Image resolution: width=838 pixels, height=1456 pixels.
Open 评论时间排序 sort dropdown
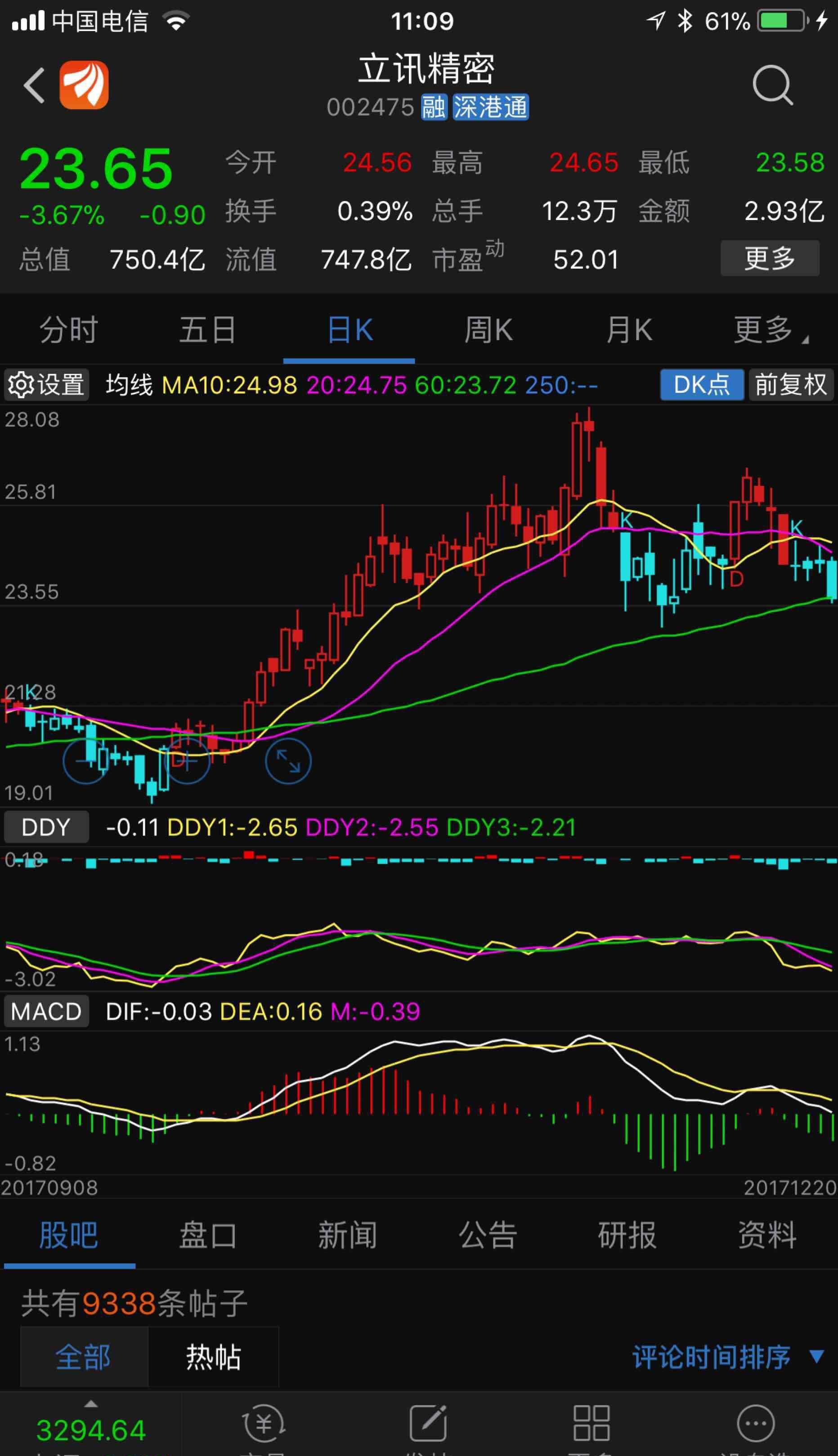pos(728,1357)
